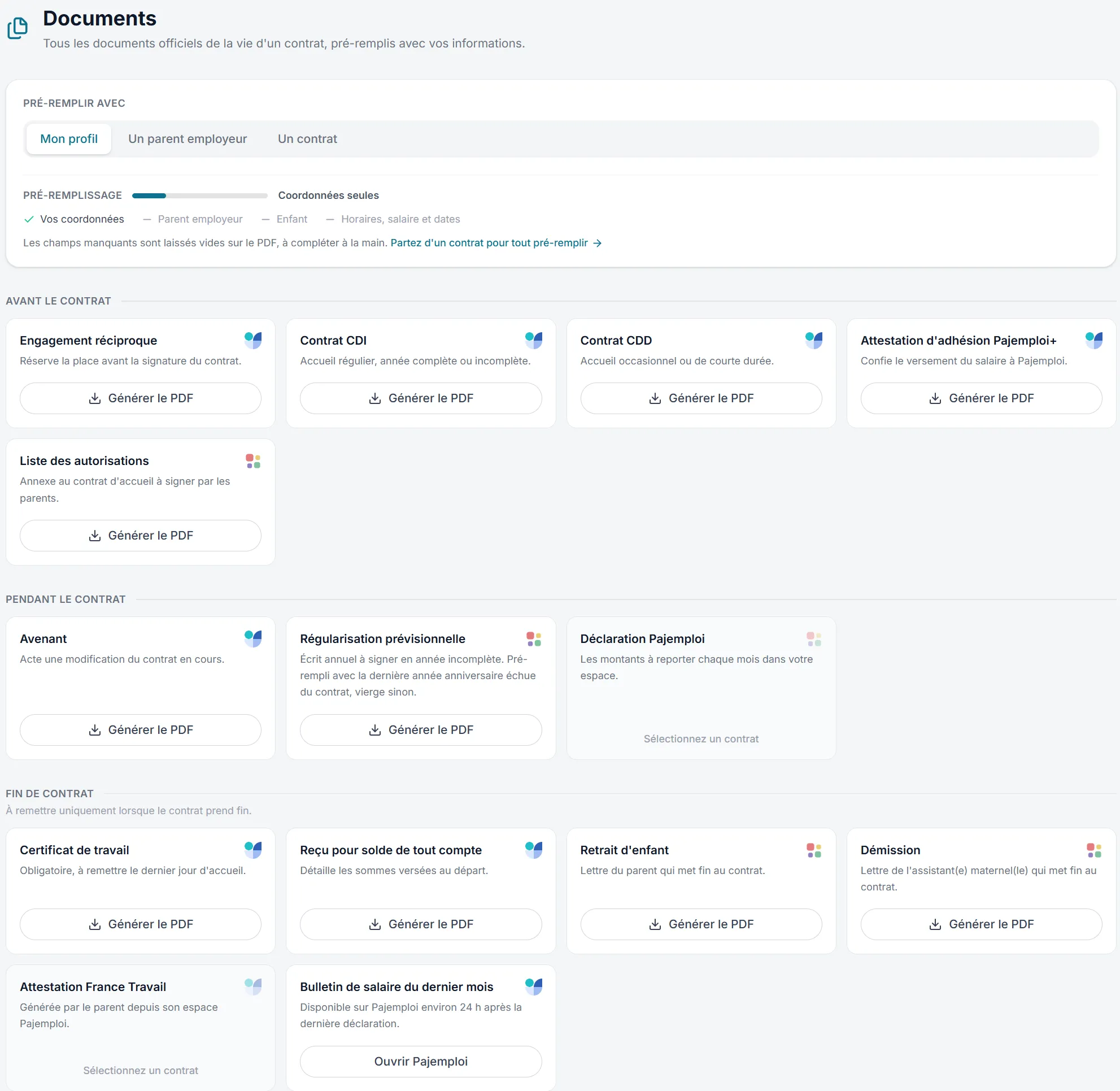Click Sélectionnez un contrat on Déclaration Pajemploi card

point(701,738)
